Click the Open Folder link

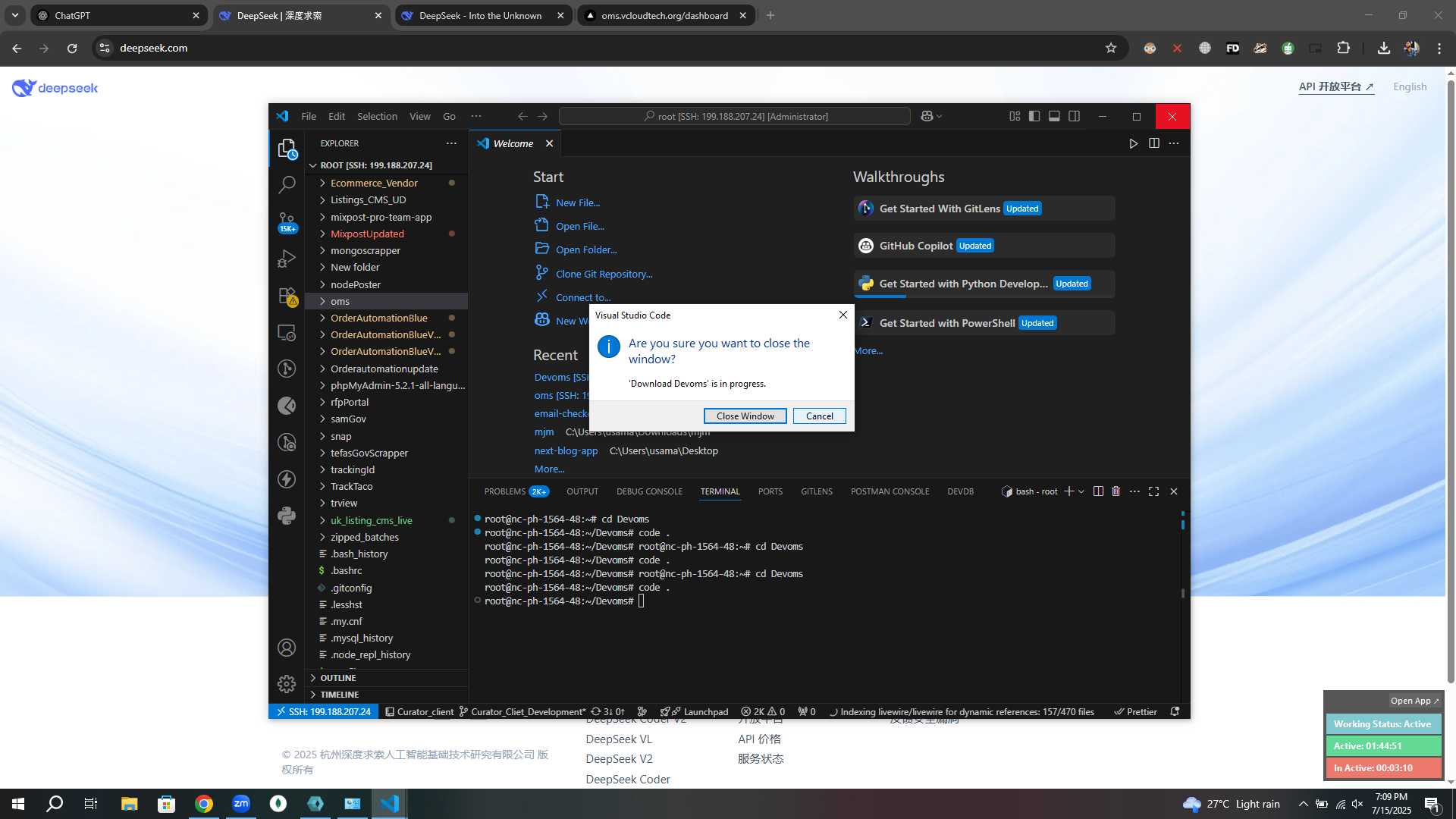(586, 249)
